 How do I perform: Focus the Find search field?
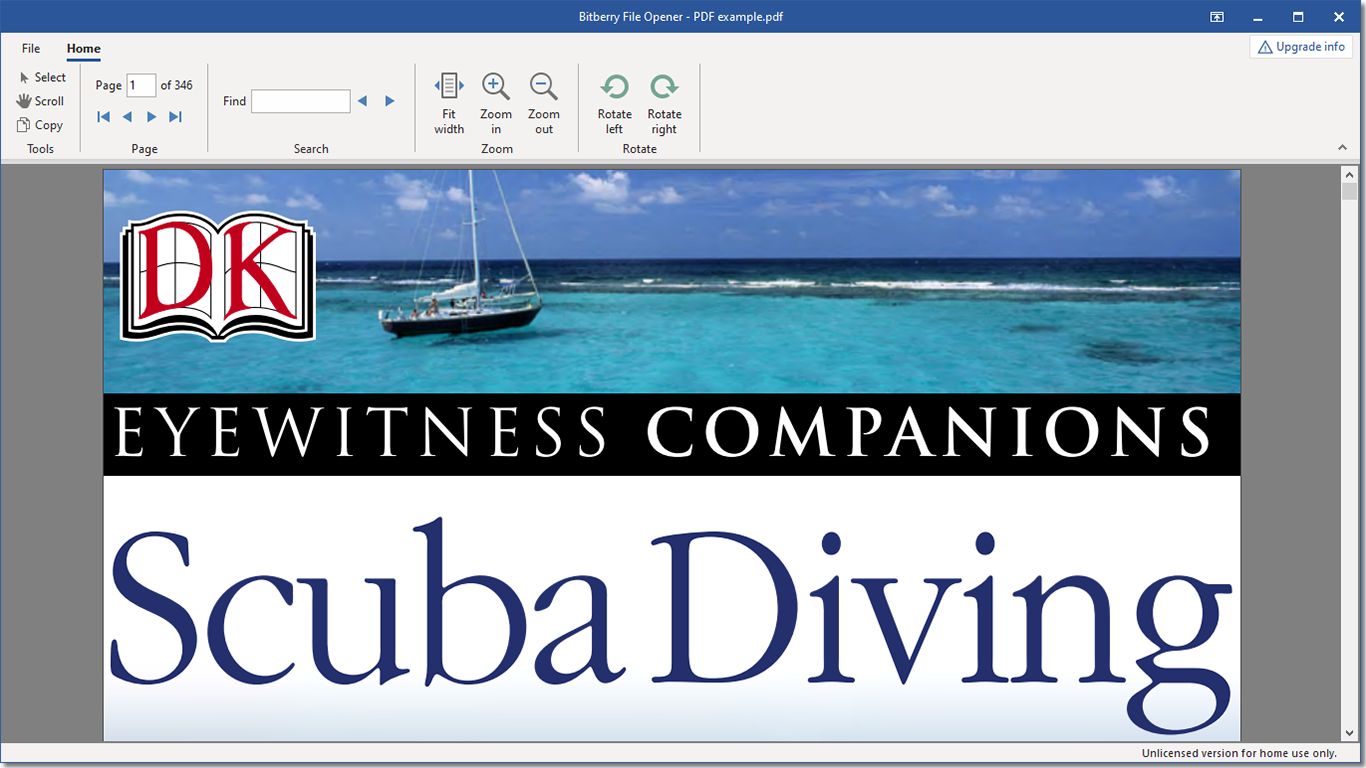(x=301, y=101)
